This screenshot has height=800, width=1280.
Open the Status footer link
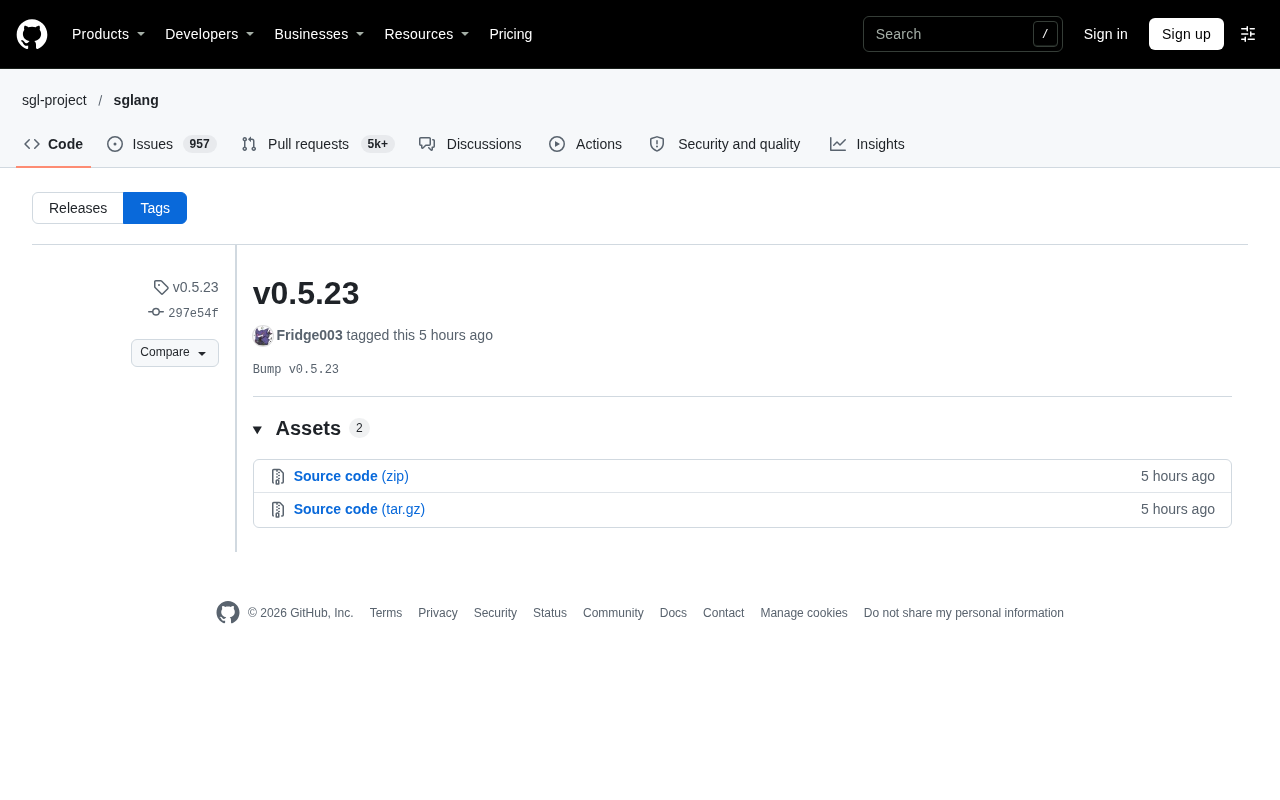pyautogui.click(x=550, y=613)
